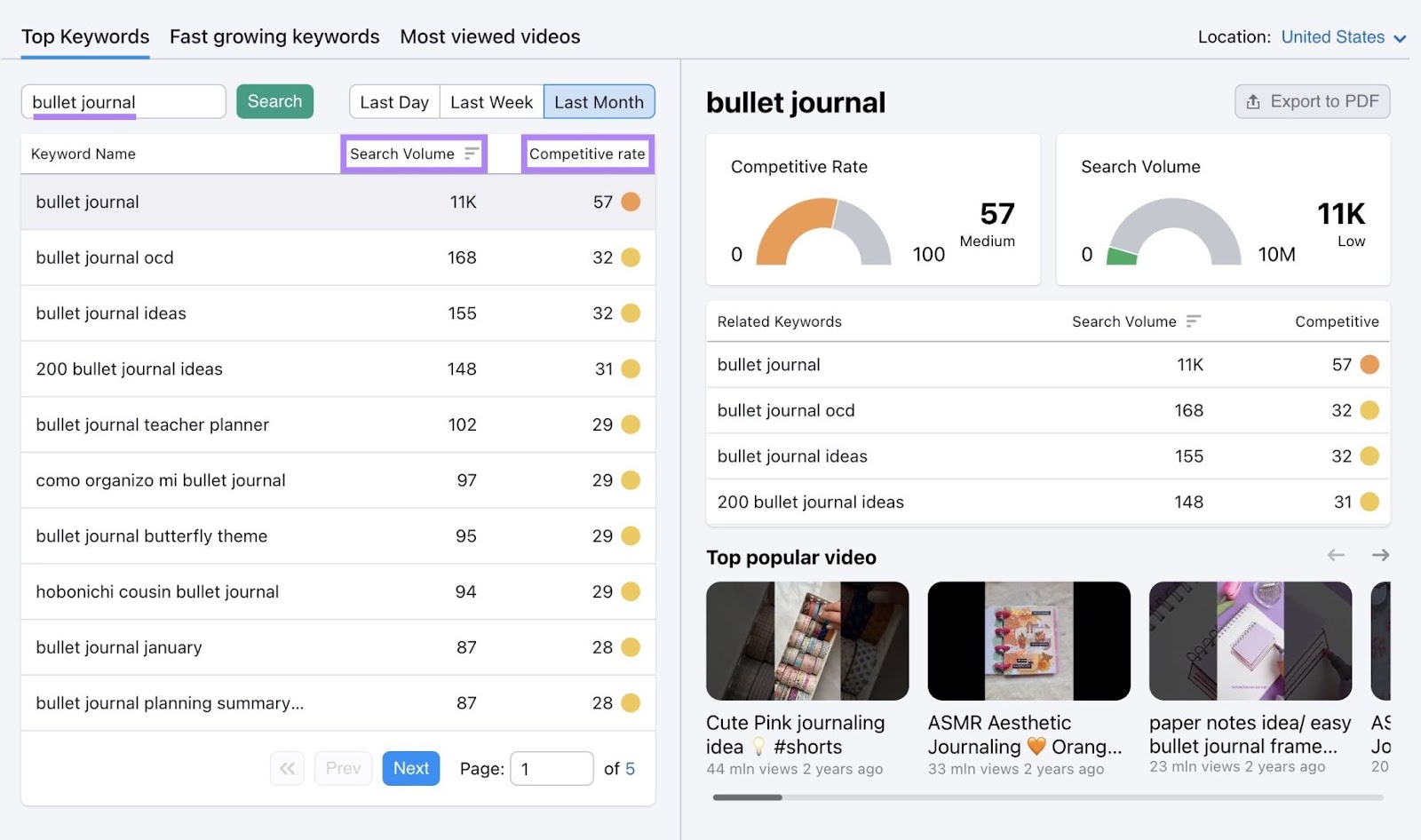
Task: Select the bullet journal butterfly theme row
Action: point(338,536)
